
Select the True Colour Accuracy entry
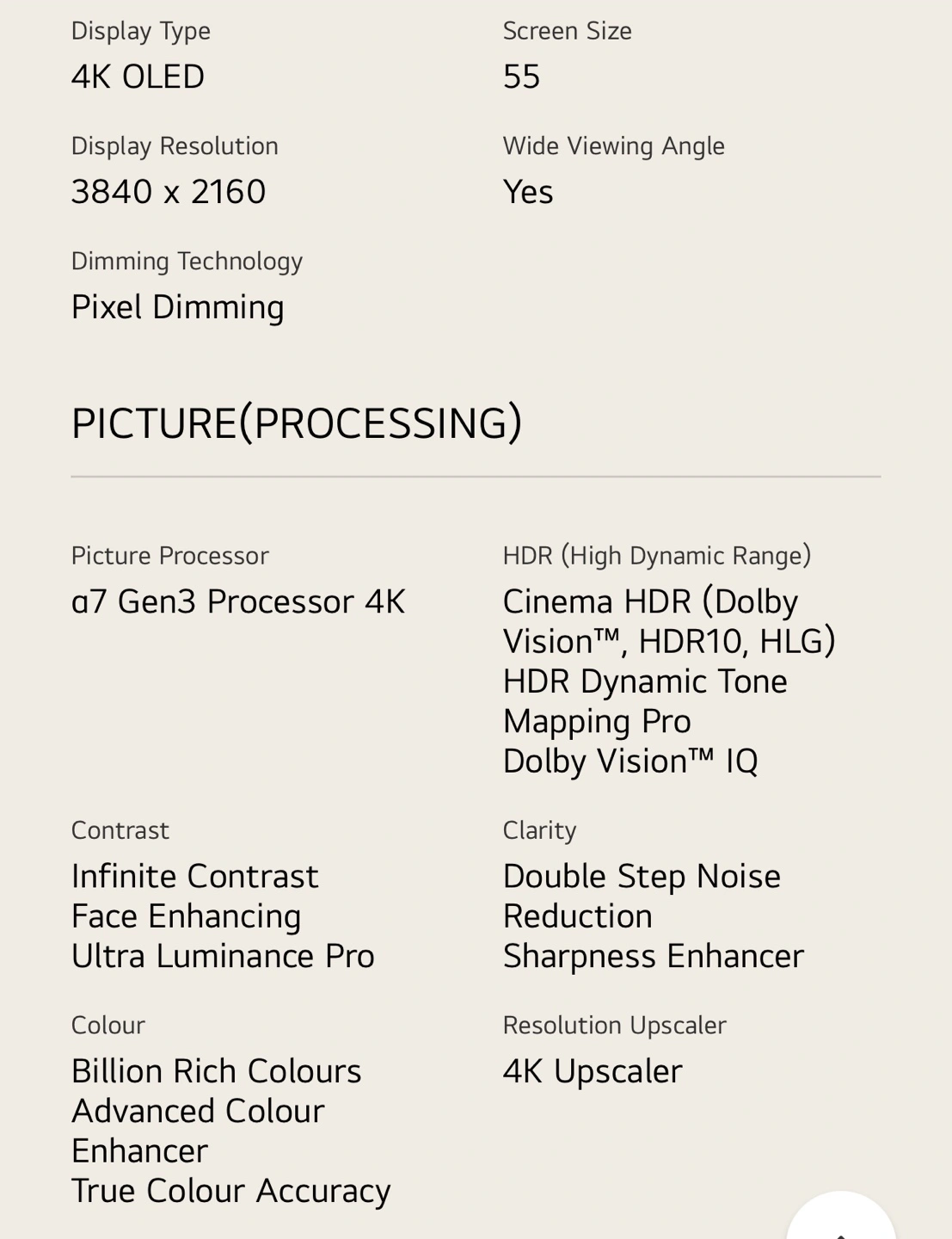click(231, 1191)
